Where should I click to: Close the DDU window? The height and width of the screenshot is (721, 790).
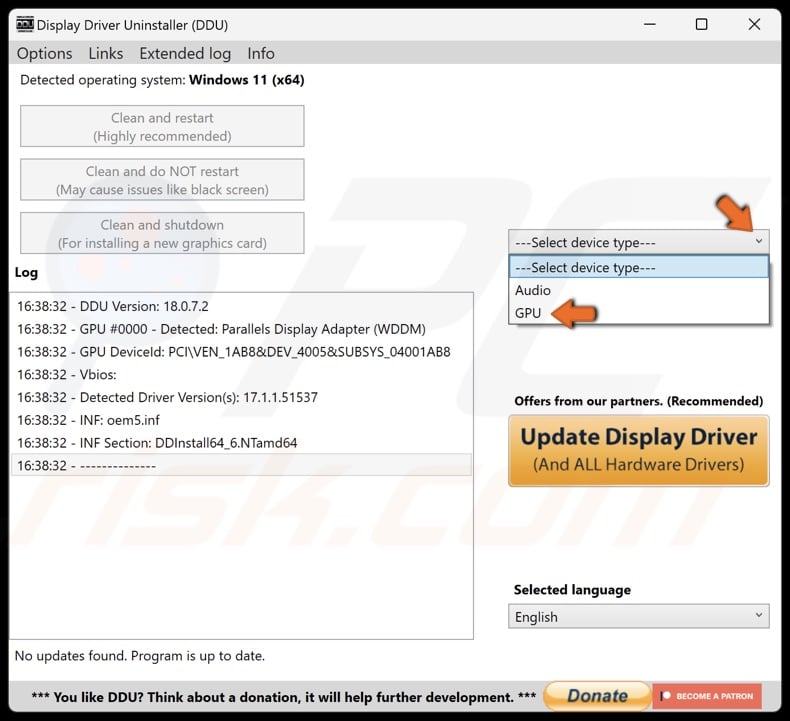pos(754,24)
